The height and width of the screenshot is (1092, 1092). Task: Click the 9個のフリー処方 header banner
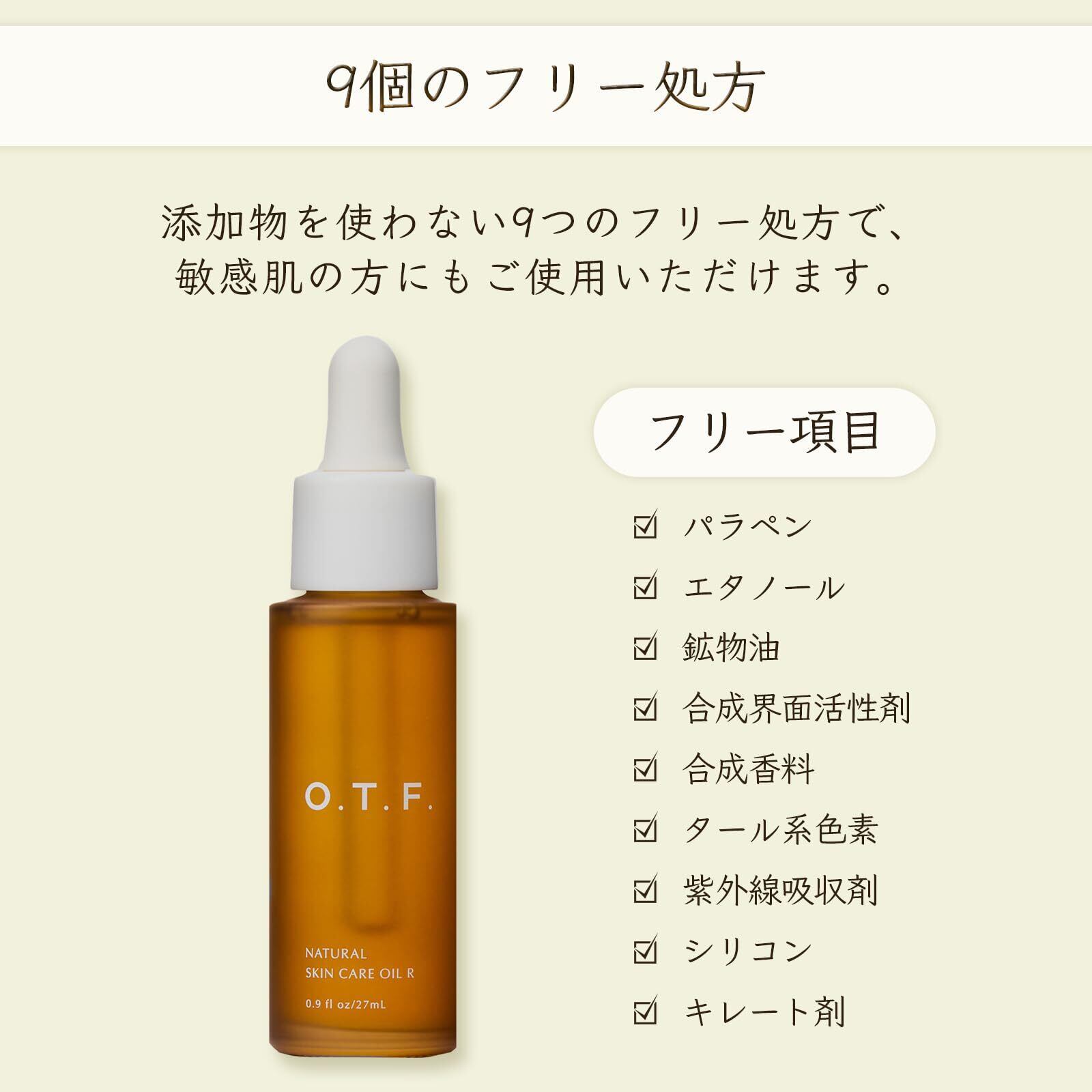[546, 86]
